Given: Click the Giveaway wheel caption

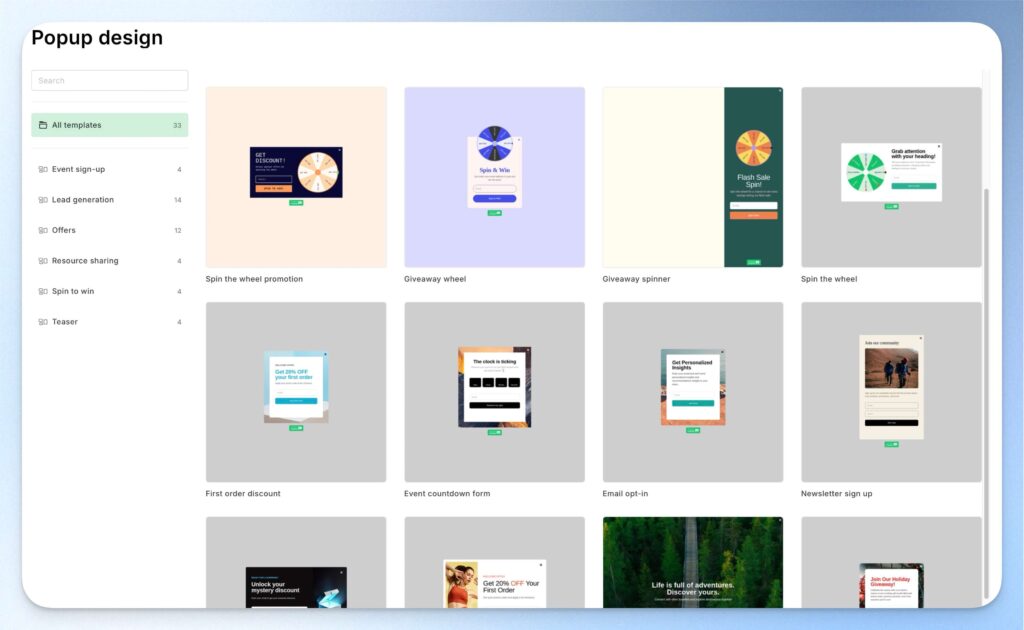Looking at the screenshot, I should pos(435,279).
